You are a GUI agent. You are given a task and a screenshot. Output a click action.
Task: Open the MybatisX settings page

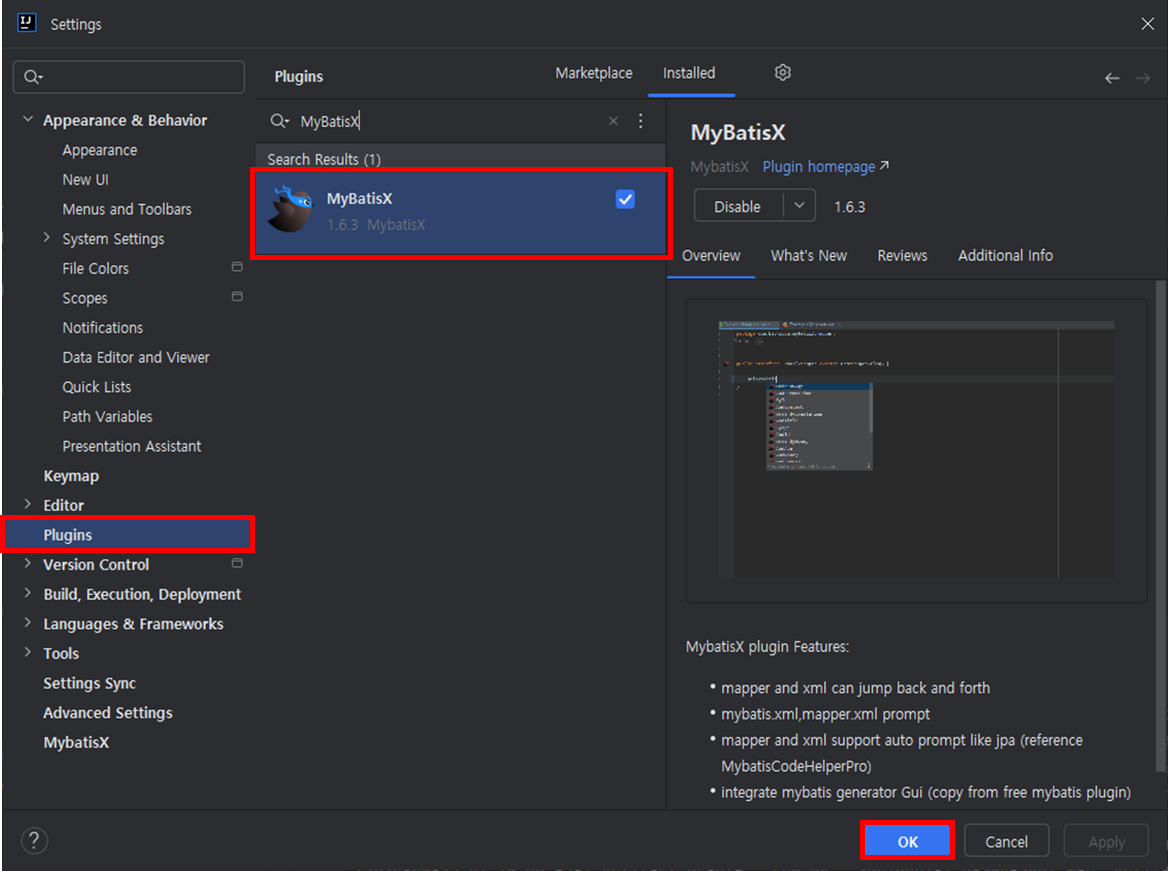tap(76, 743)
